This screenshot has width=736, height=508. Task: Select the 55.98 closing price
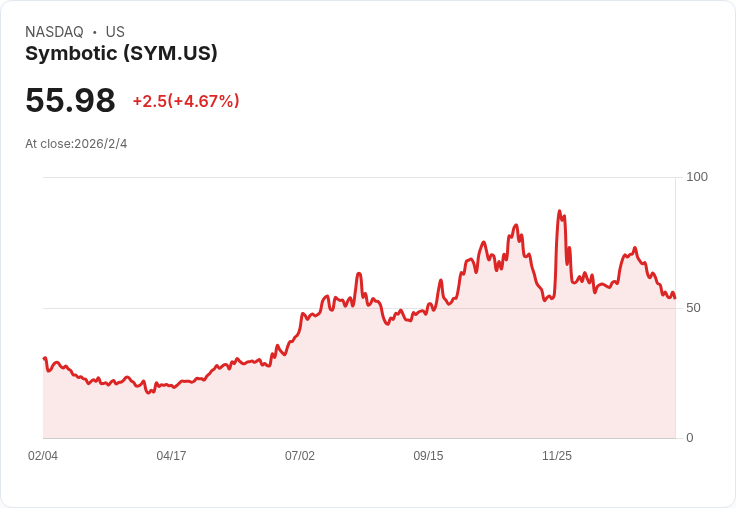pos(70,101)
